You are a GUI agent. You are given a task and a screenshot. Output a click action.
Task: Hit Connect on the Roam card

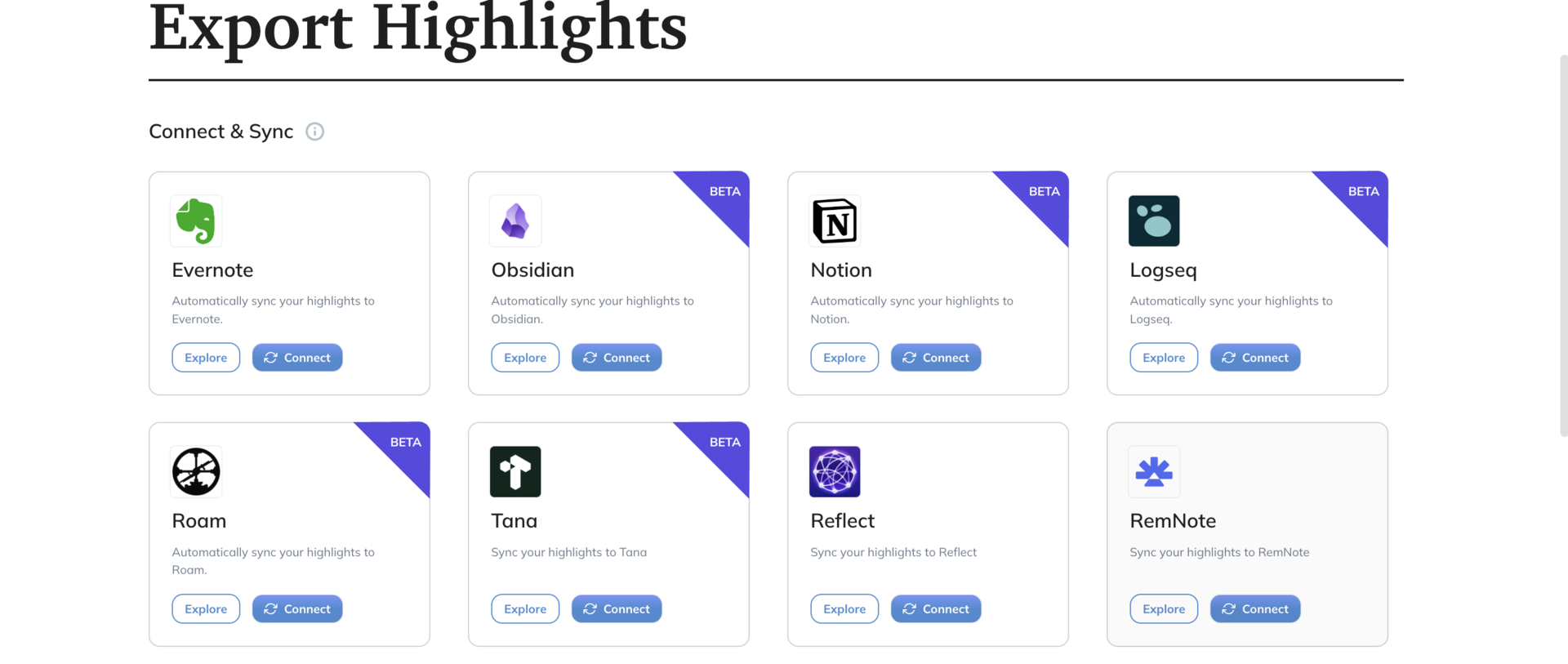(297, 608)
